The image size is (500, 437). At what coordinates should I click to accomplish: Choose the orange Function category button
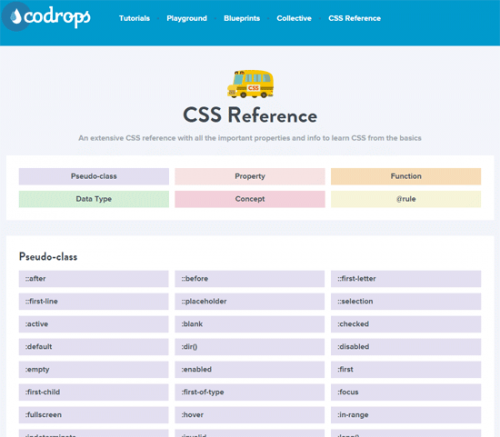click(x=406, y=176)
